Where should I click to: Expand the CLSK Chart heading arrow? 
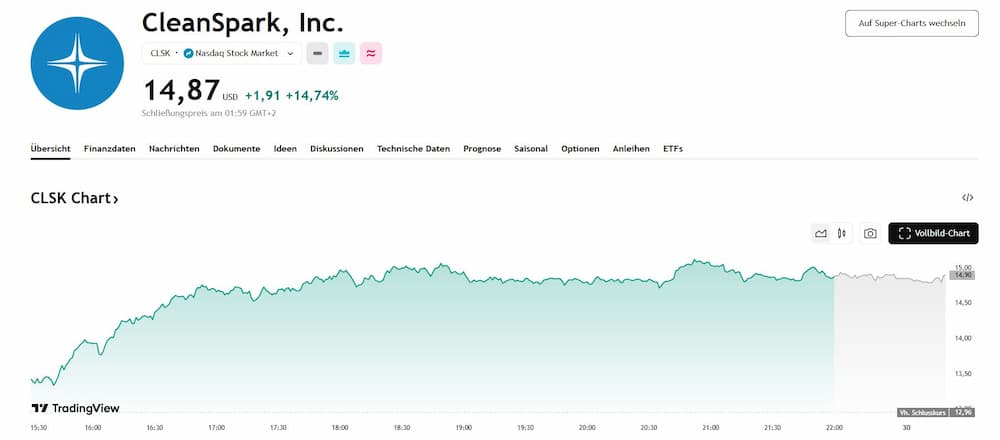point(116,199)
